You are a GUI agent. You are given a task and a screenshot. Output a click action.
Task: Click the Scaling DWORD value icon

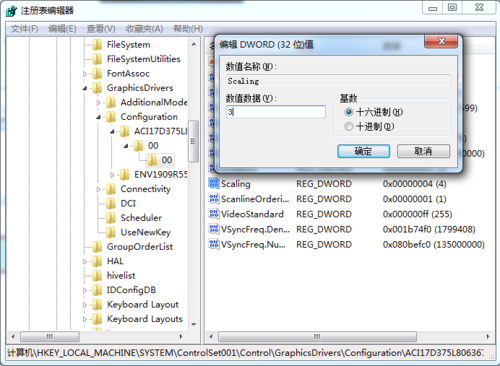pos(214,183)
